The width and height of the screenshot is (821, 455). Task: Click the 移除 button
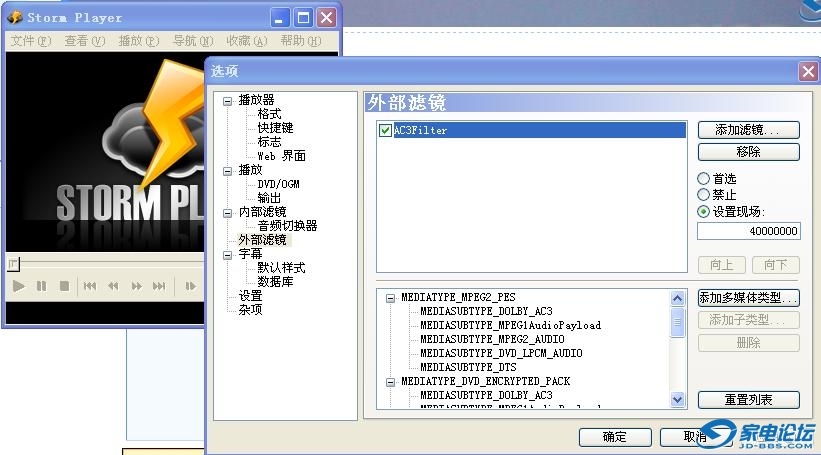point(749,152)
